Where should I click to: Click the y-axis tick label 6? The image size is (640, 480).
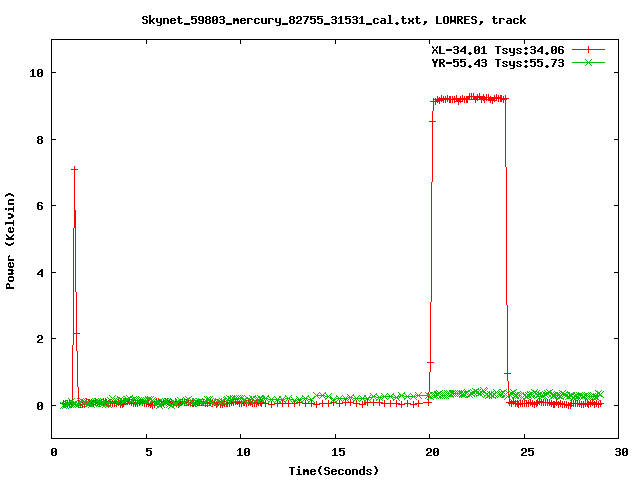(x=40, y=206)
